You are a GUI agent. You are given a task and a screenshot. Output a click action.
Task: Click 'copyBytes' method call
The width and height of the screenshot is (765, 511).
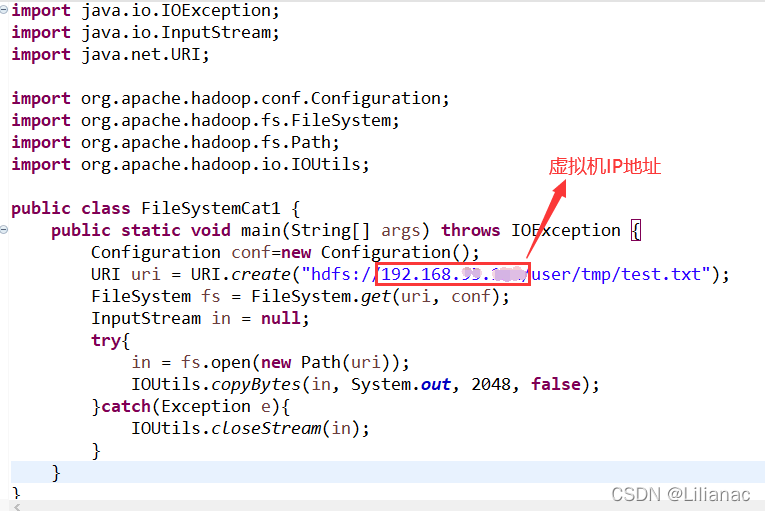click(256, 384)
